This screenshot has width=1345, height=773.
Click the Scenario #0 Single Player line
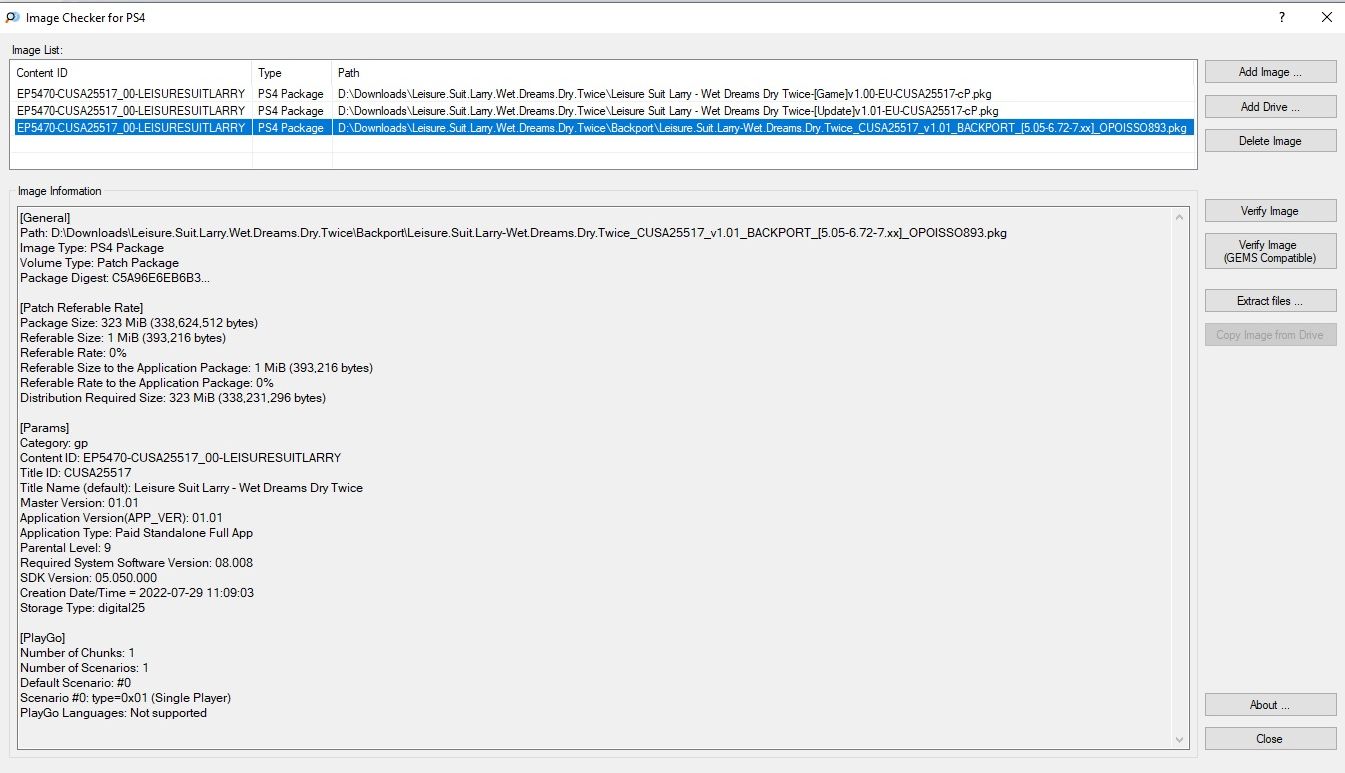tap(125, 698)
